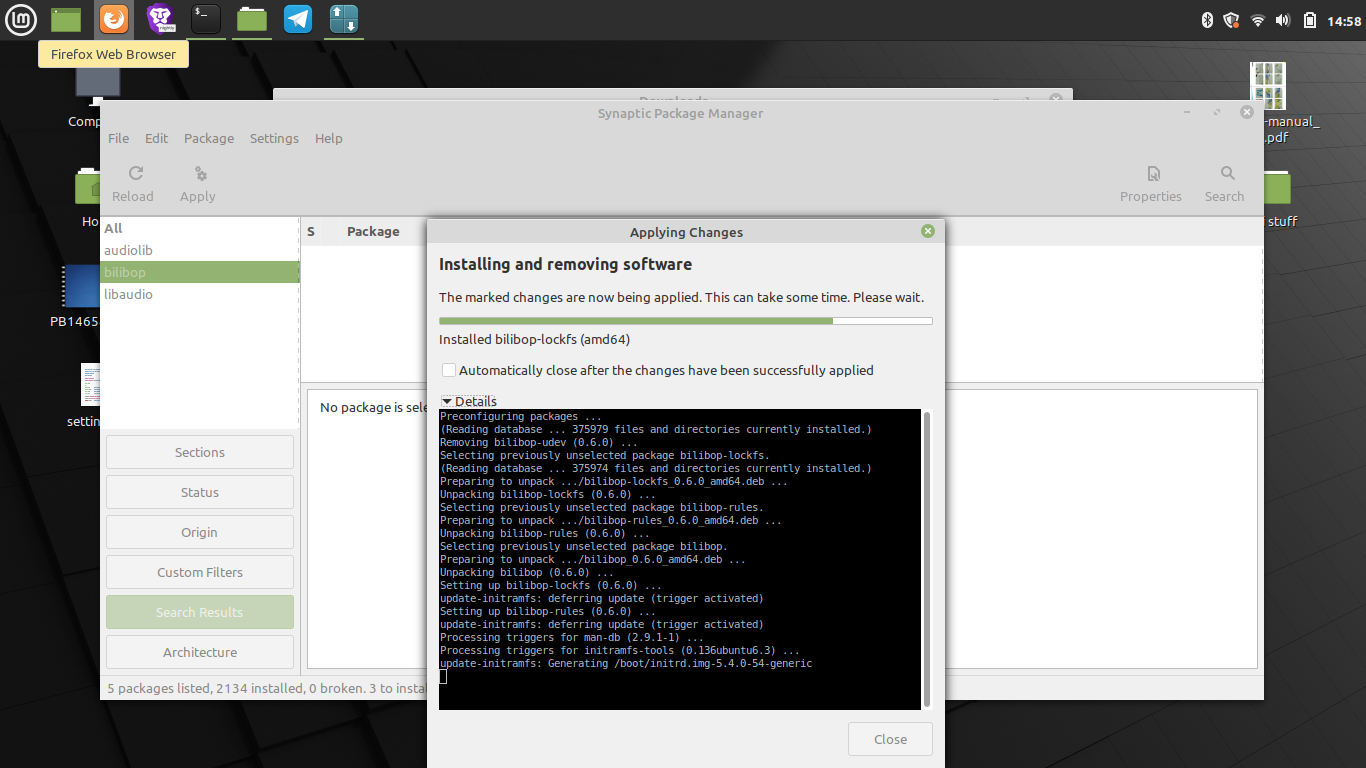Launch Firefox Web Browser from panel
Image resolution: width=1366 pixels, height=768 pixels.
[114, 18]
